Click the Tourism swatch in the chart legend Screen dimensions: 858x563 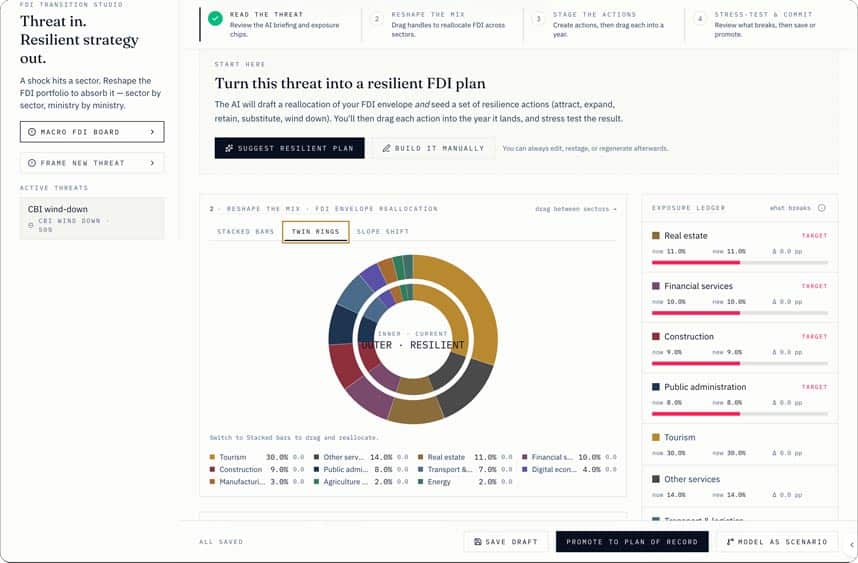[x=212, y=457]
